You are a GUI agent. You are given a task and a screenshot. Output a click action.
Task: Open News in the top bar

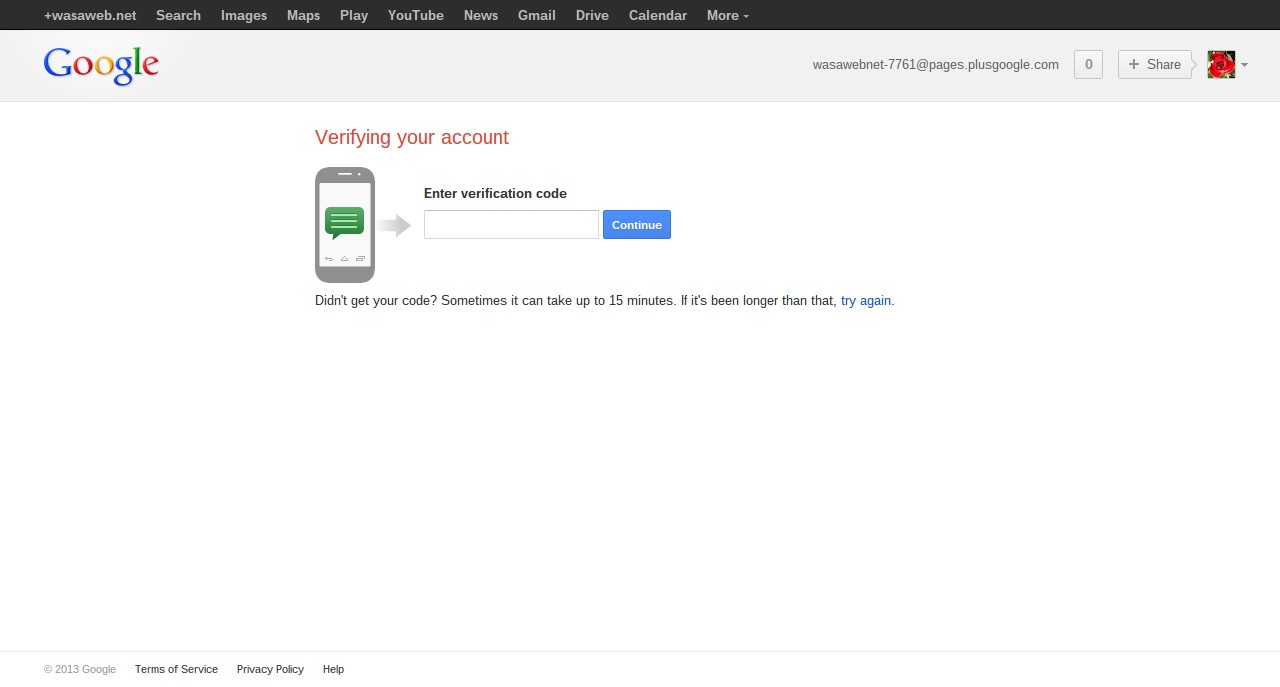click(x=481, y=15)
